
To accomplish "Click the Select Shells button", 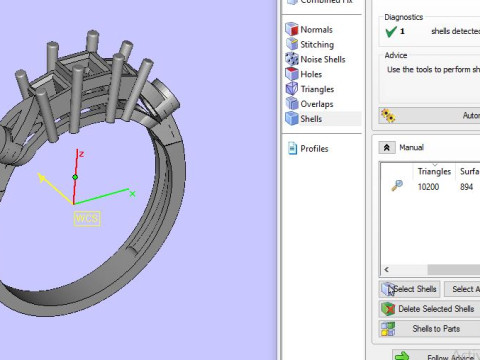I will [410, 289].
